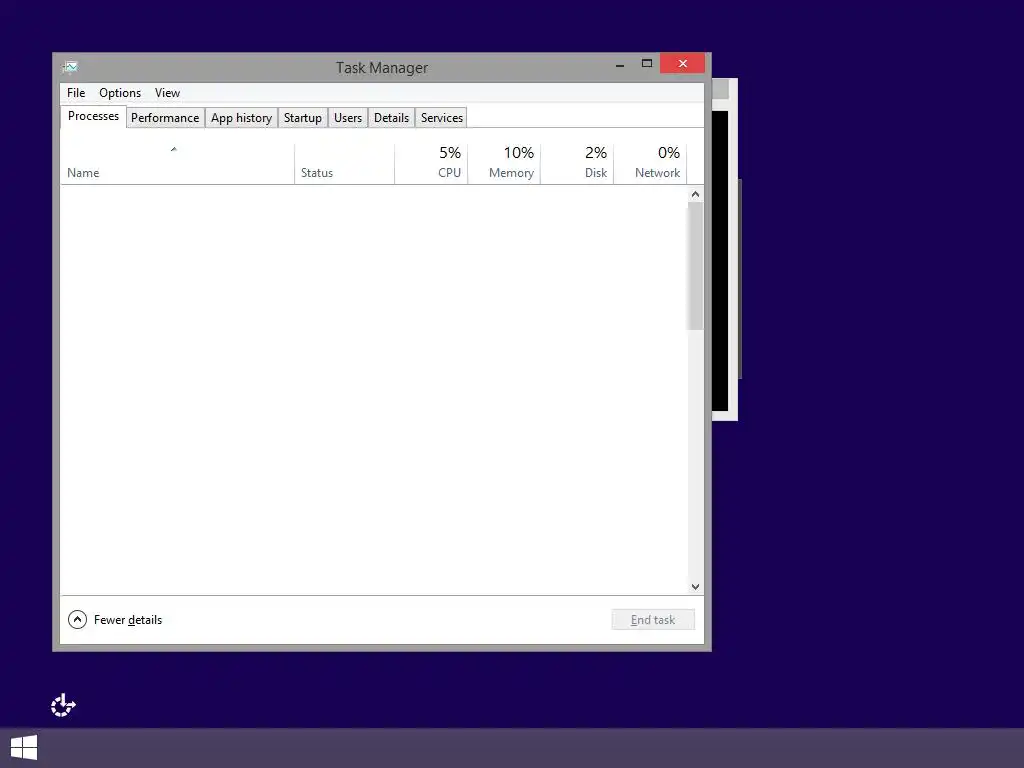The image size is (1024, 768).
Task: Click the End task button
Action: (x=653, y=620)
